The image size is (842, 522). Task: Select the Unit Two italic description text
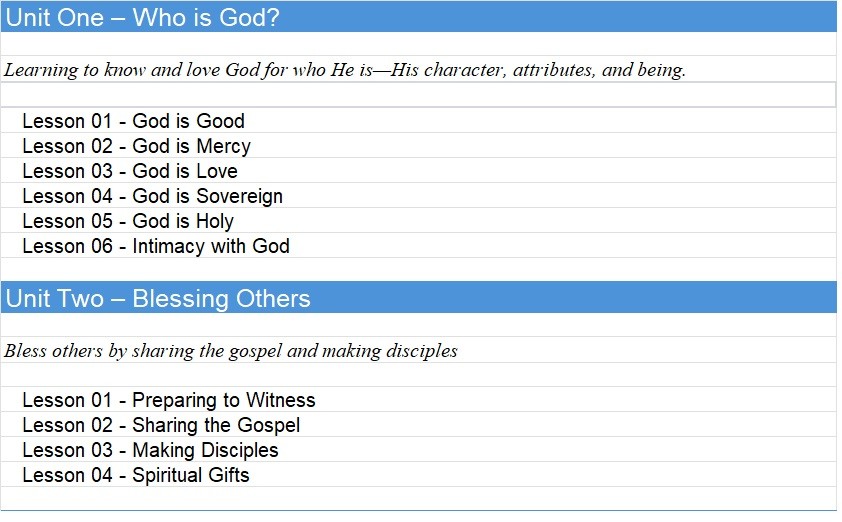click(231, 351)
